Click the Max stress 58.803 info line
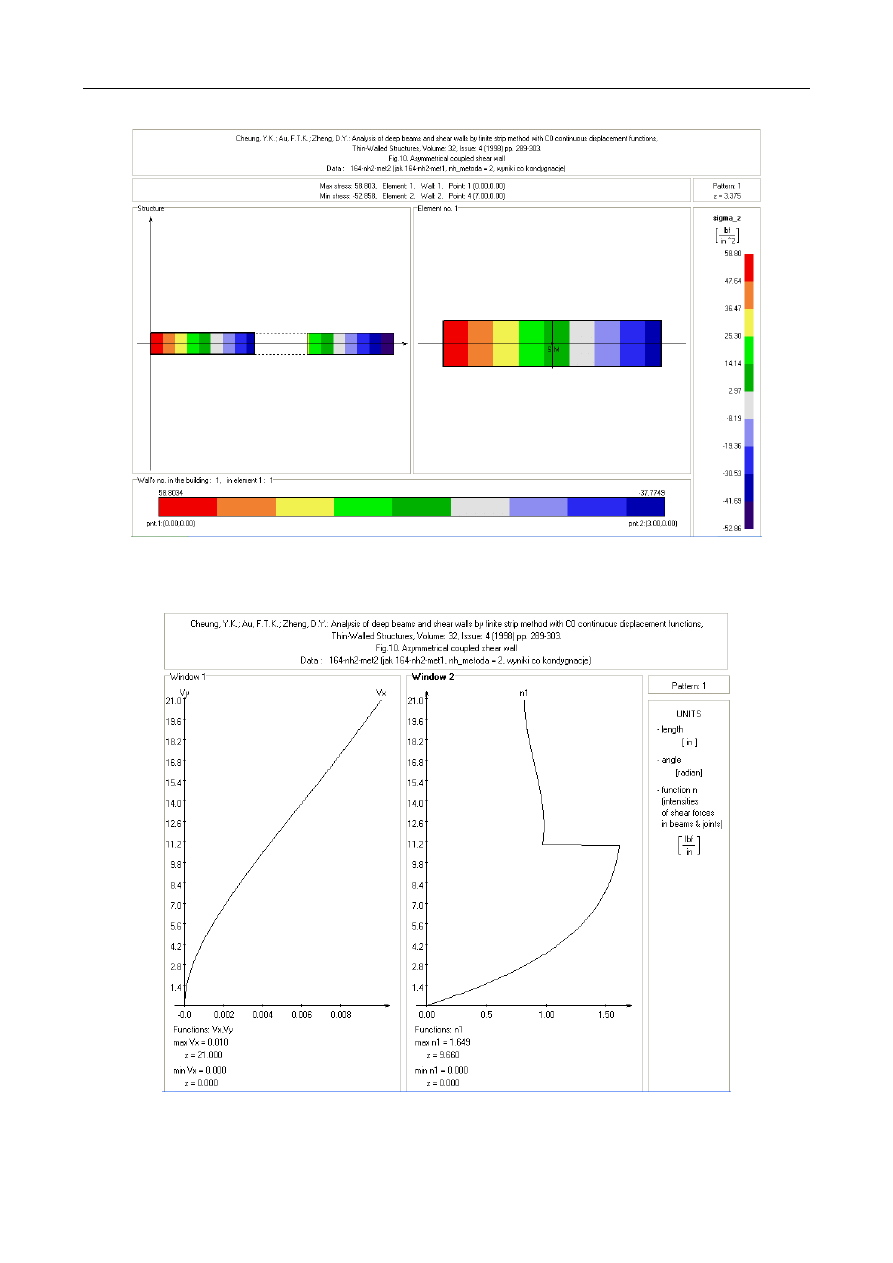 [x=411, y=186]
